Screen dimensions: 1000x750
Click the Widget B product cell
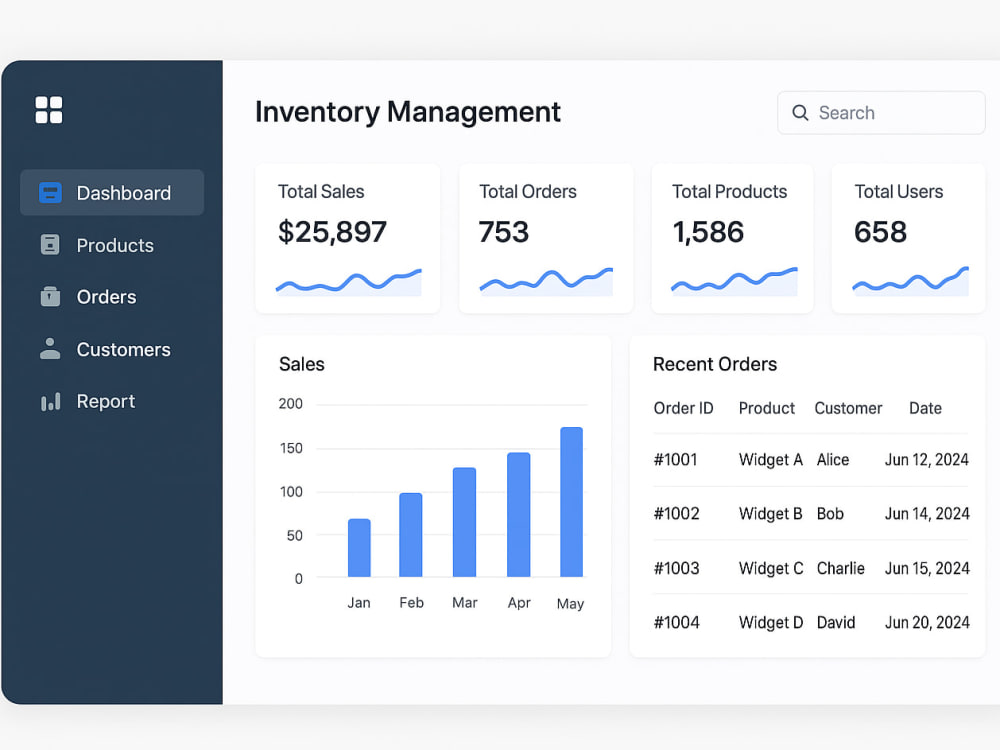click(770, 513)
